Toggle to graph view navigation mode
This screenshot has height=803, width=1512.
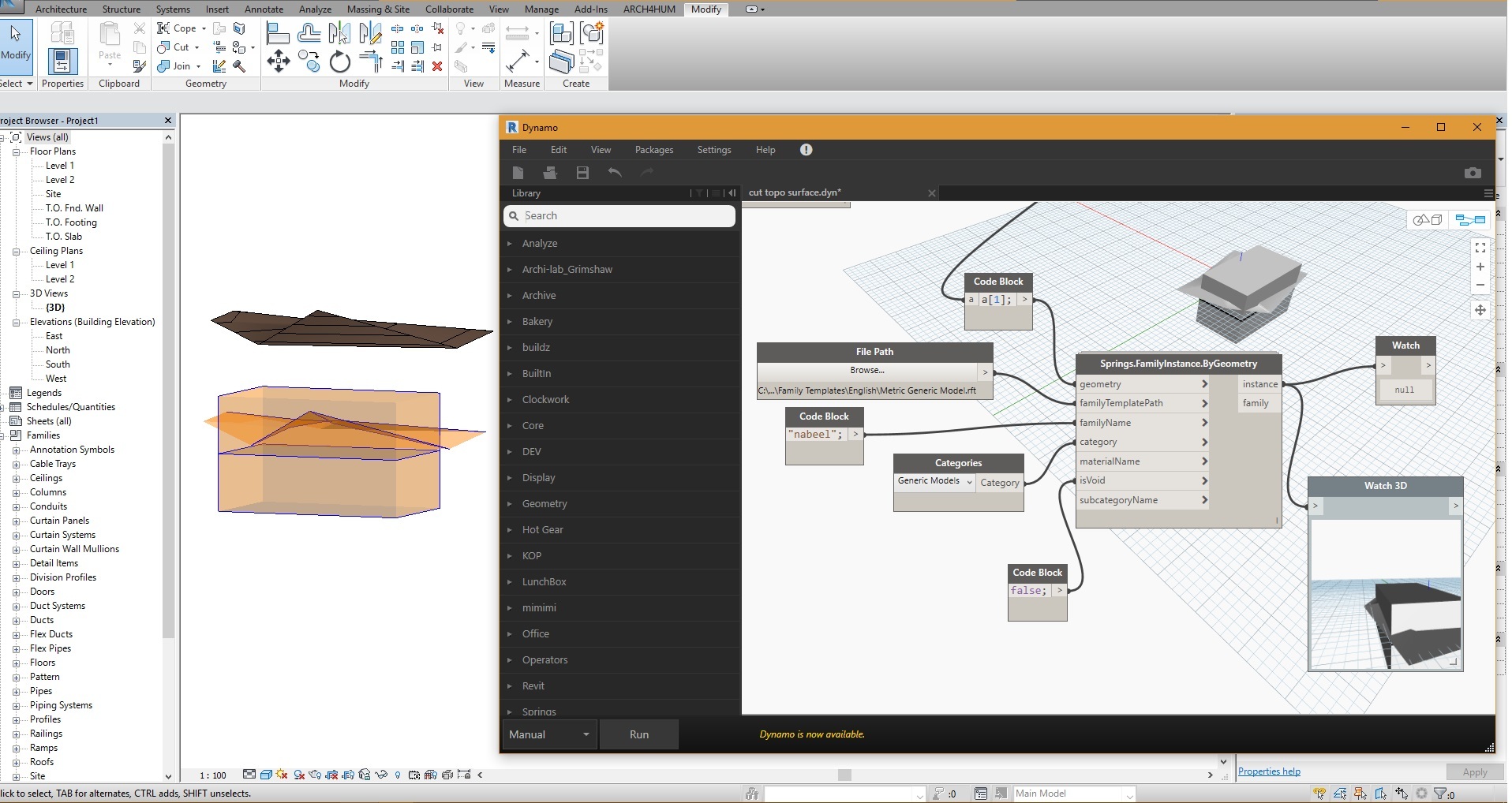click(1470, 220)
